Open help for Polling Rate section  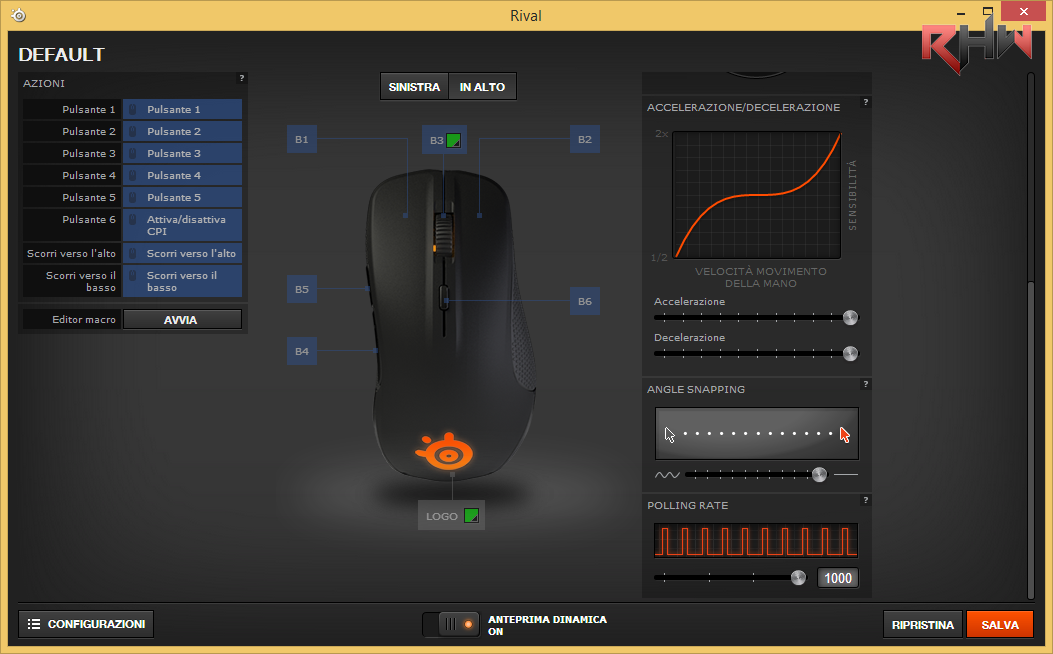click(866, 501)
